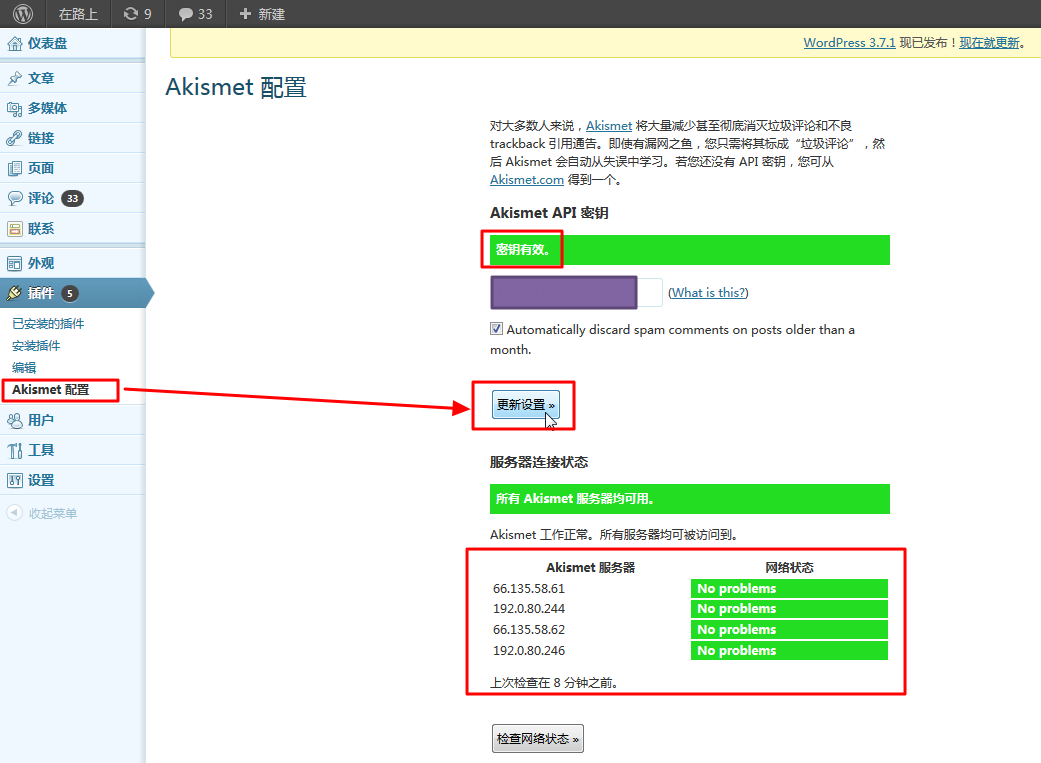This screenshot has width=1041, height=763.
Task: Open 外观 menu item
Action: tap(73, 262)
